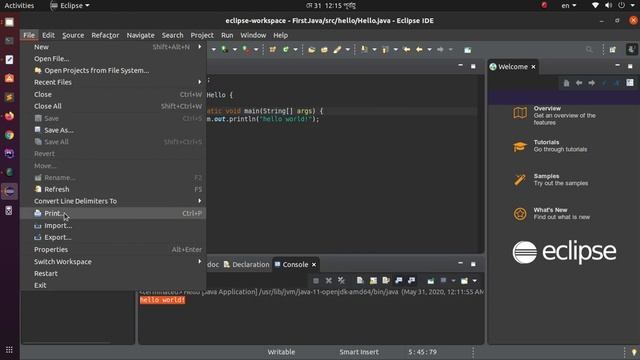This screenshot has width=640, height=360.
Task: Open Properties from File menu
Action: [113, 249]
